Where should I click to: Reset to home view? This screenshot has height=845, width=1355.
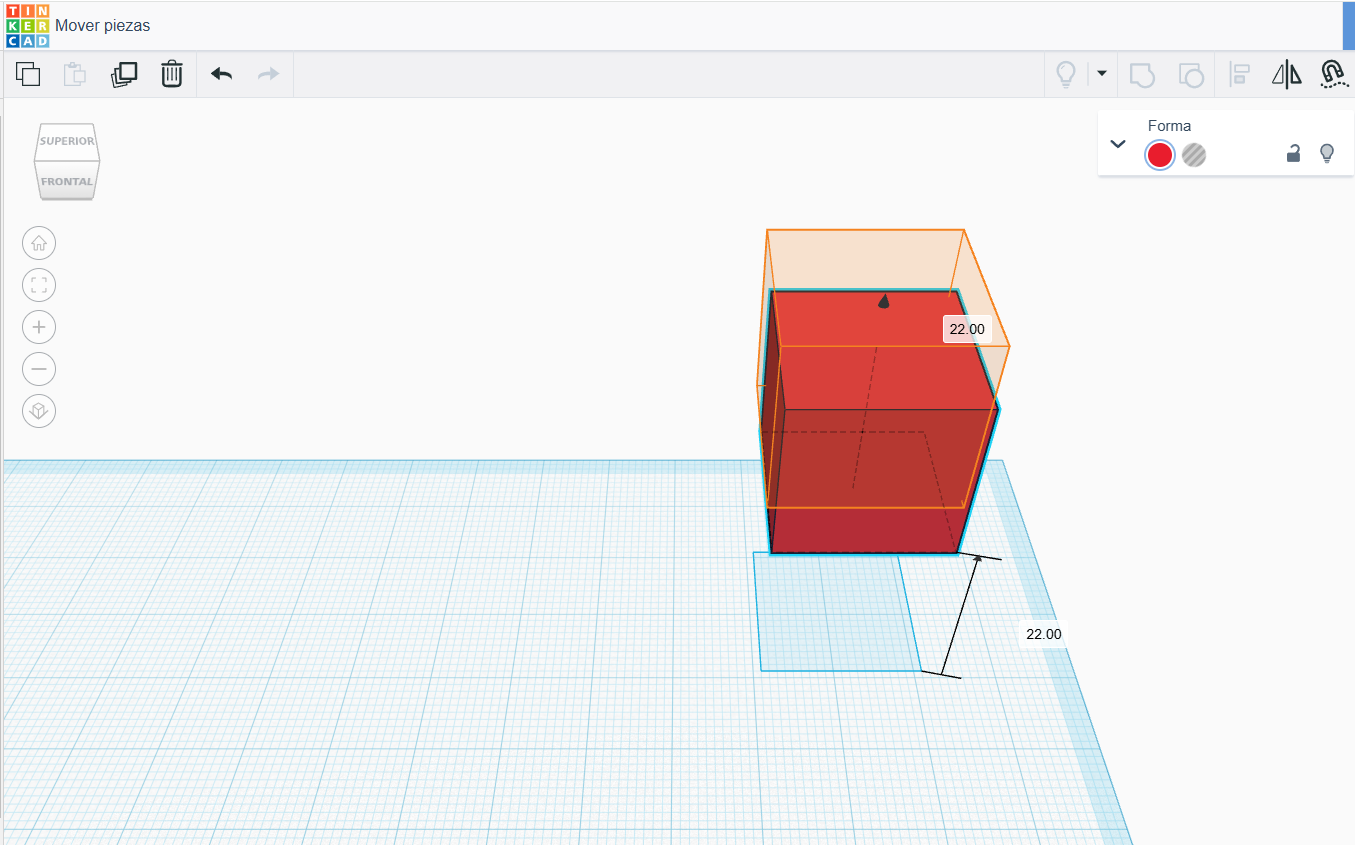(x=39, y=243)
